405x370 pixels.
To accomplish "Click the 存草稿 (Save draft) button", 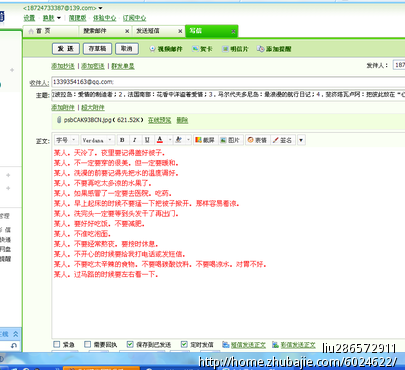I will coord(97,49).
